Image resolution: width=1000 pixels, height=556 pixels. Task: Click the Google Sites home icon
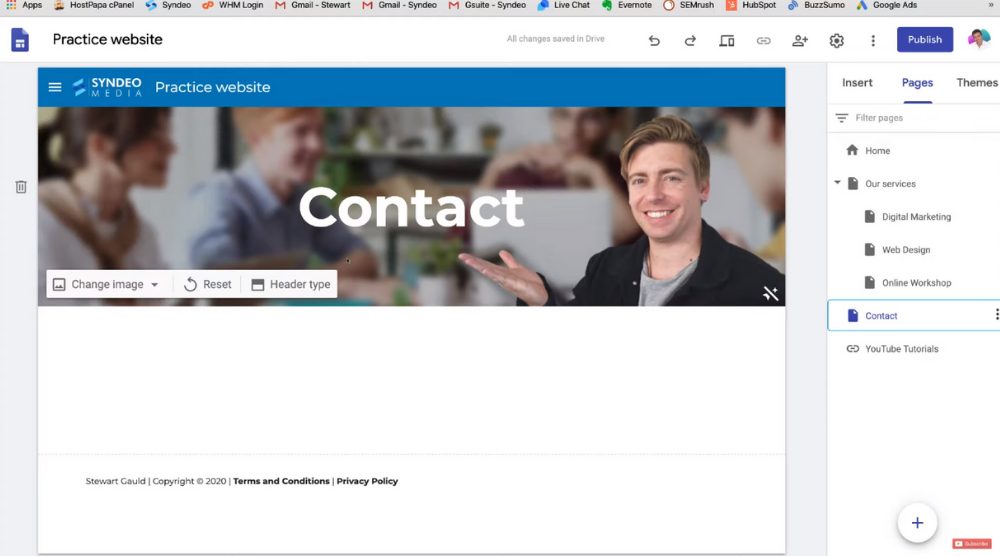20,40
